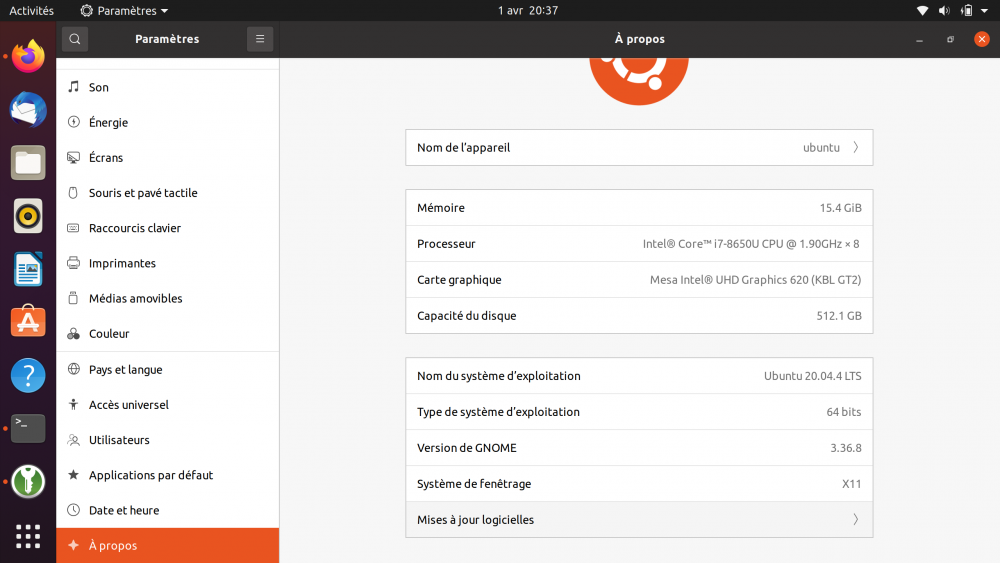Click the printer icon beside Imprimantes
The width and height of the screenshot is (1000, 563).
point(73,263)
